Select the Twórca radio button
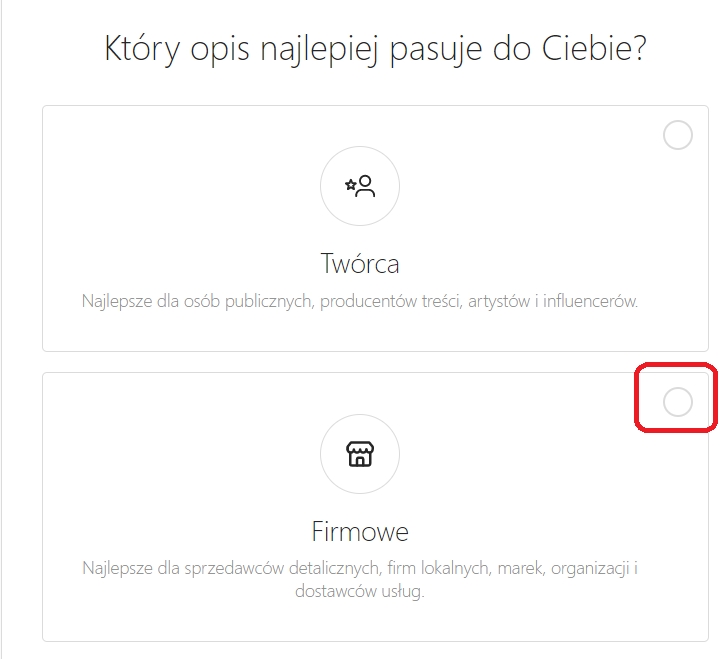The height and width of the screenshot is (659, 724). pyautogui.click(x=678, y=135)
